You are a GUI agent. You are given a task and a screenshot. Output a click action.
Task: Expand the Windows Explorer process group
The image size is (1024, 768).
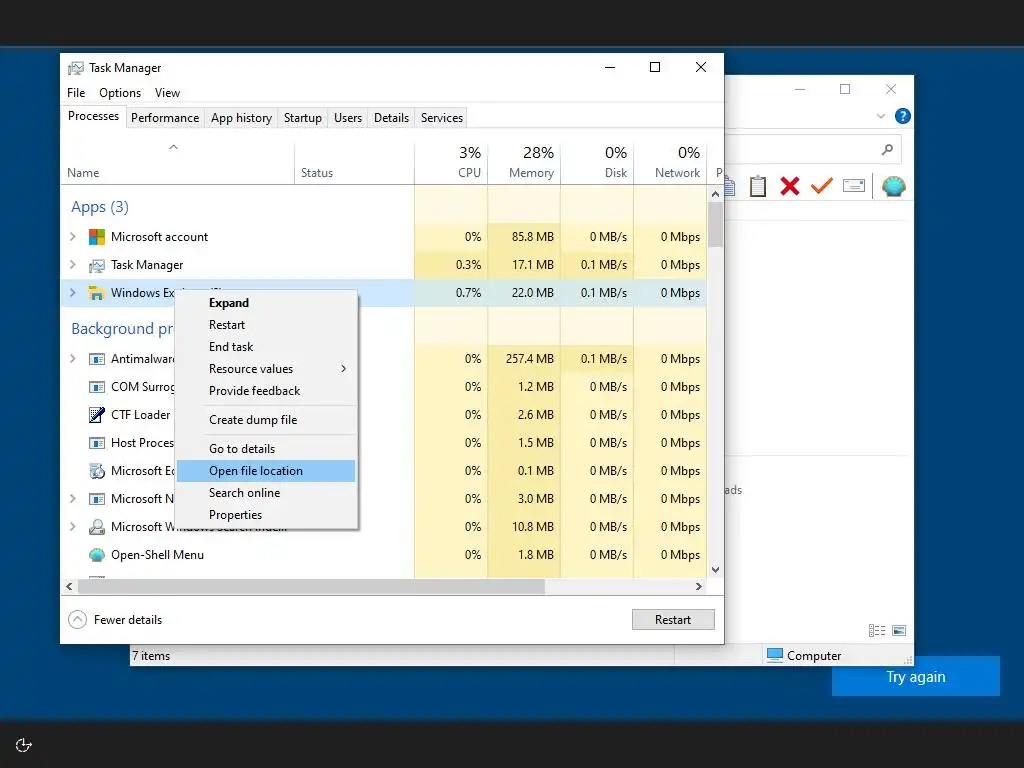72,293
